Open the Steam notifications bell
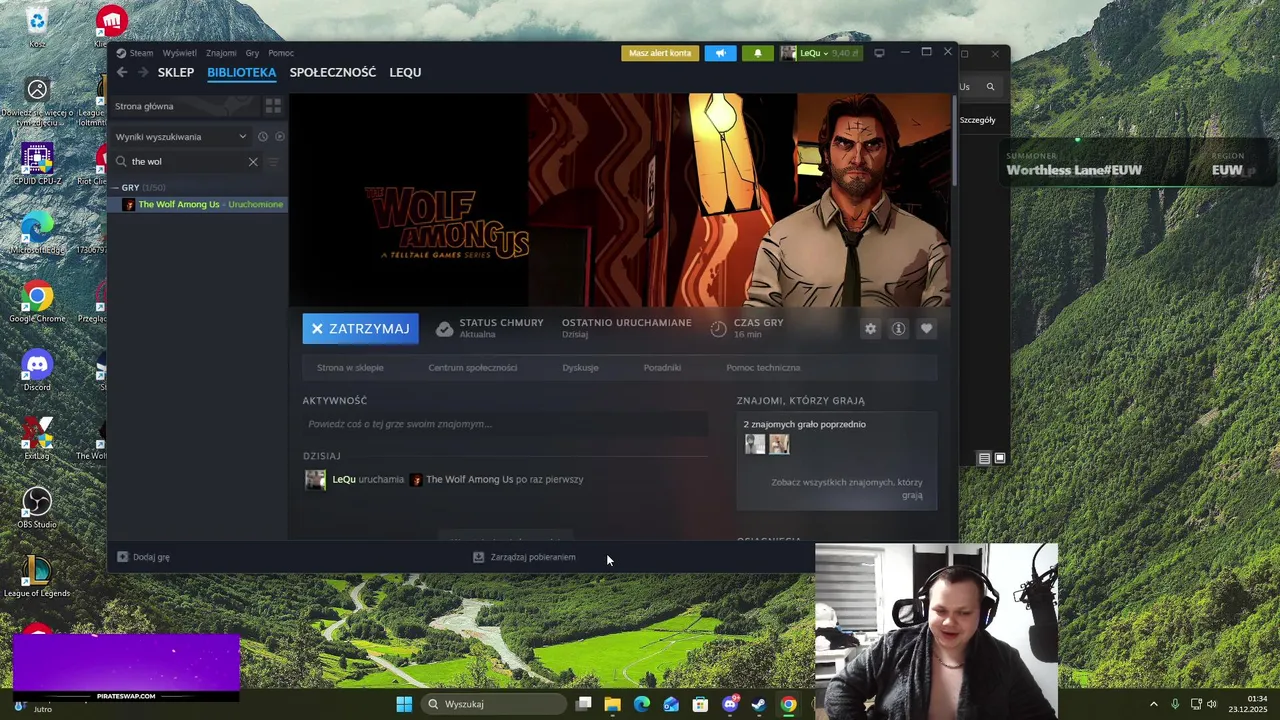Viewport: 1280px width, 720px height. (757, 53)
